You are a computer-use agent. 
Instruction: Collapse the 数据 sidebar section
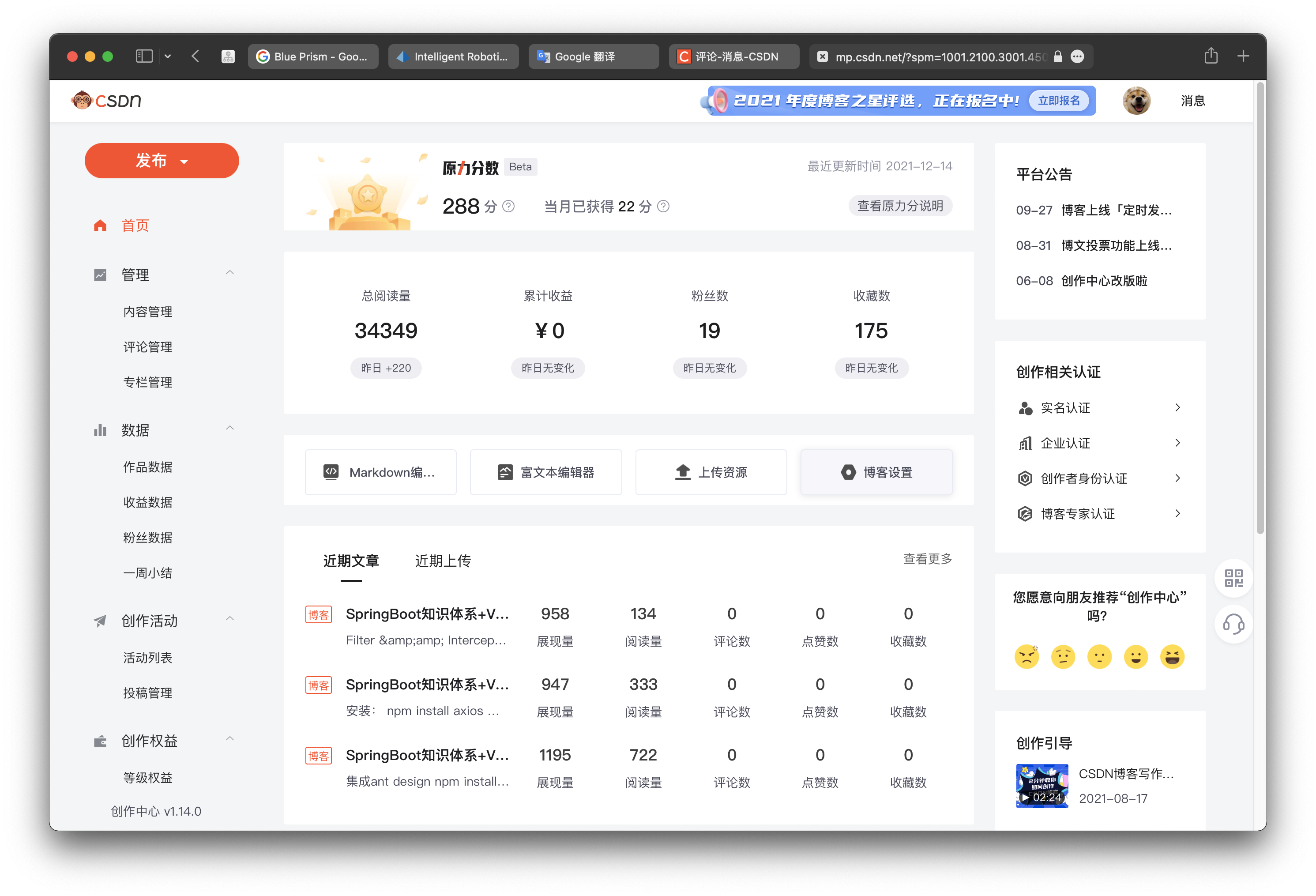tap(230, 428)
